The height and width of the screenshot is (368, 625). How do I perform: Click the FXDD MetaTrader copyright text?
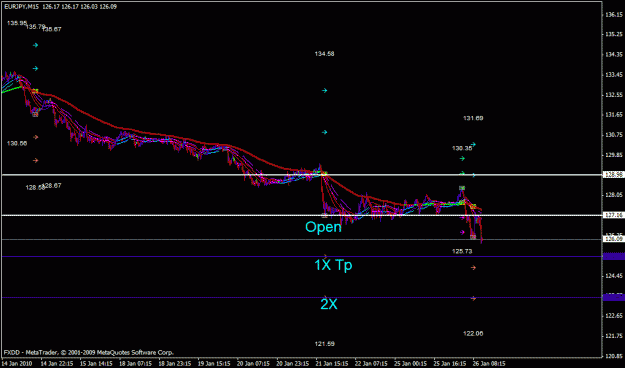pos(88,352)
